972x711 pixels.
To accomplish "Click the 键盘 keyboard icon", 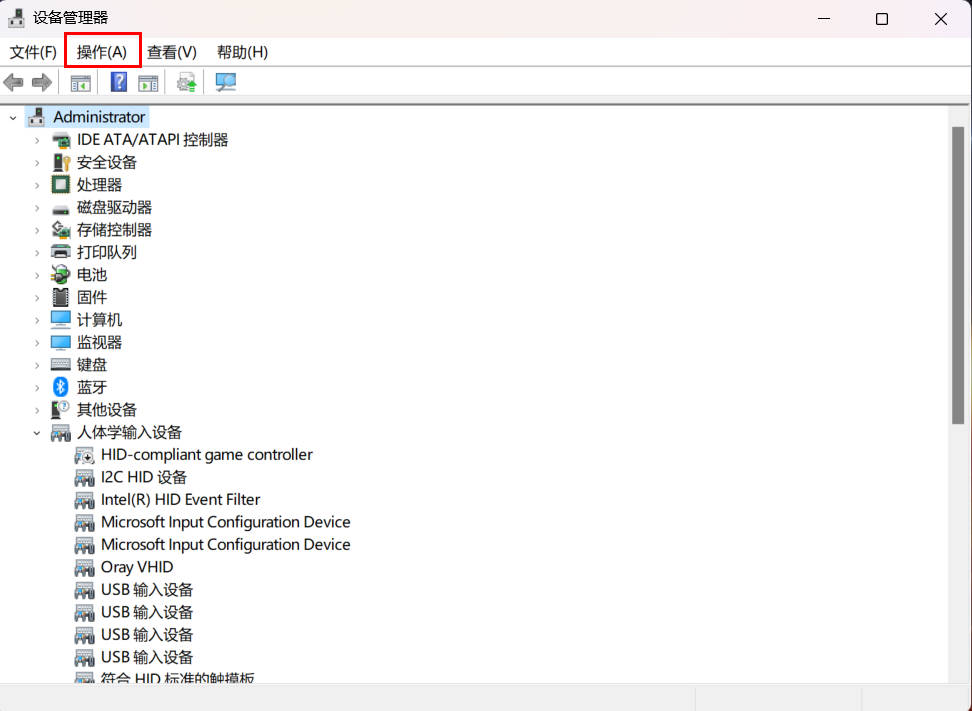I will (61, 364).
